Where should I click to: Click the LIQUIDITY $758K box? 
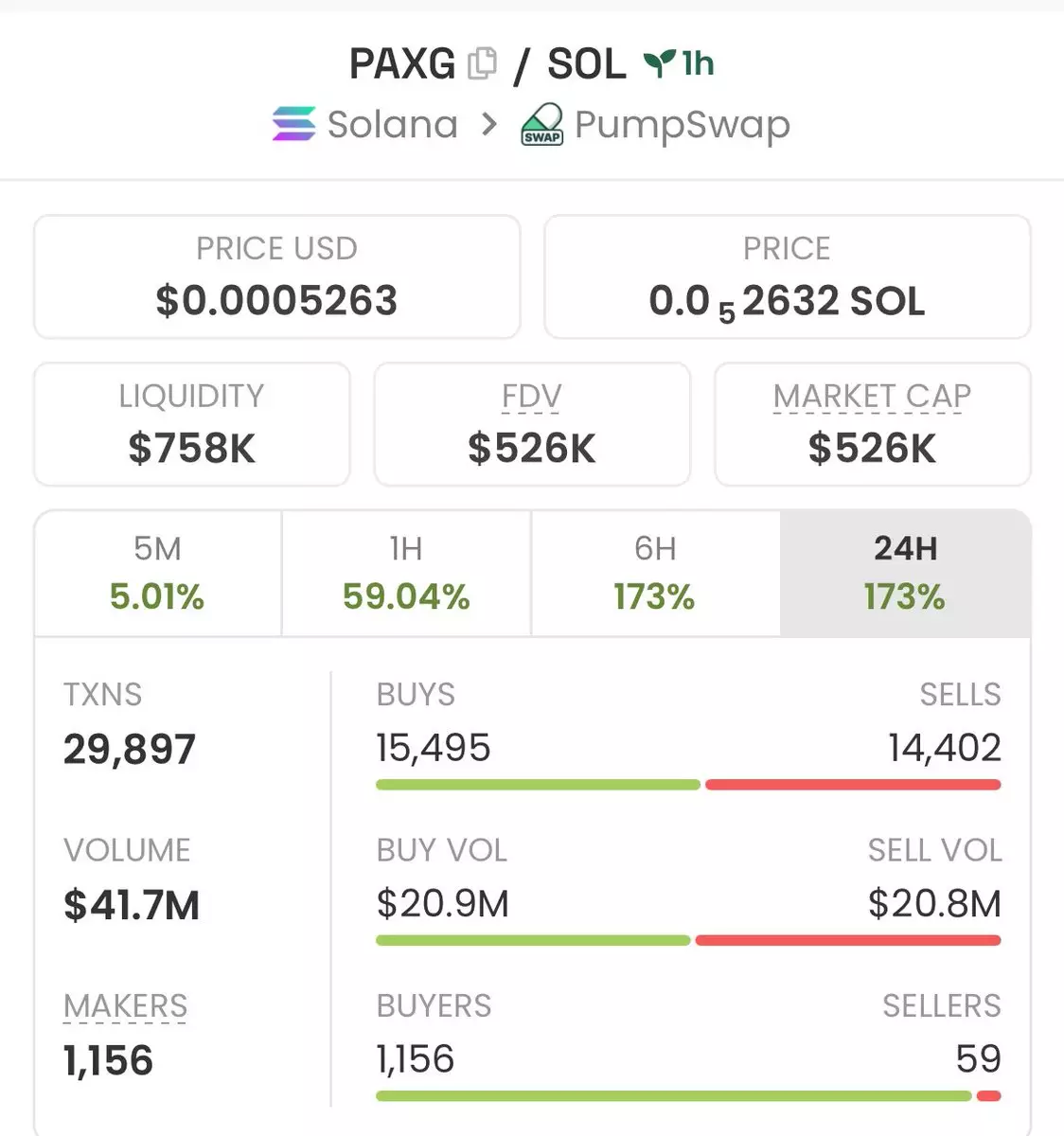(191, 424)
